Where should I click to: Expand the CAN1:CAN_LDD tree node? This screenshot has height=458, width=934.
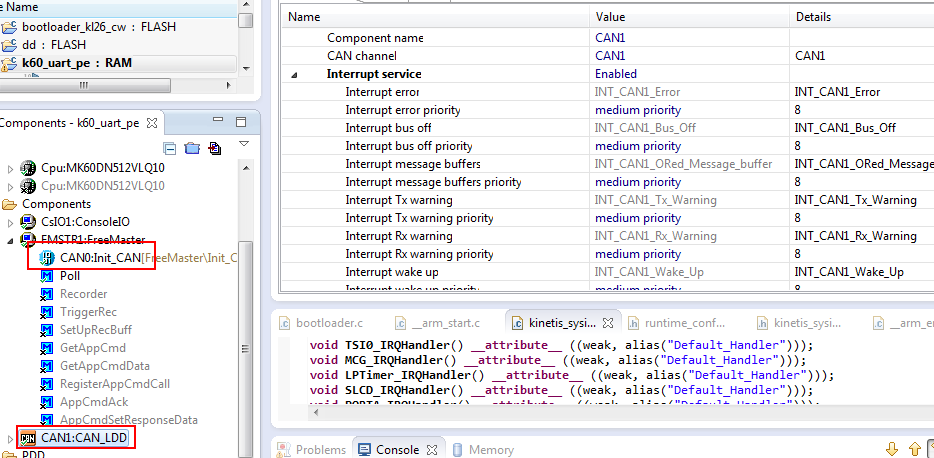click(11, 438)
